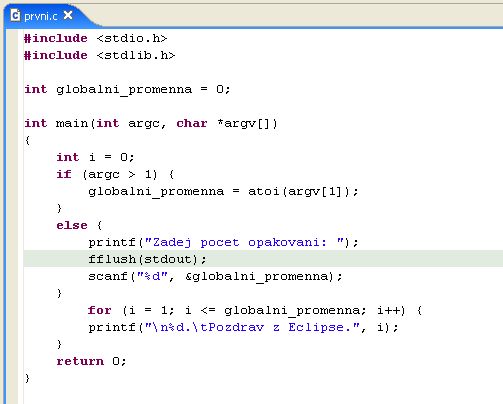Click the stdio.h include line

(95, 38)
